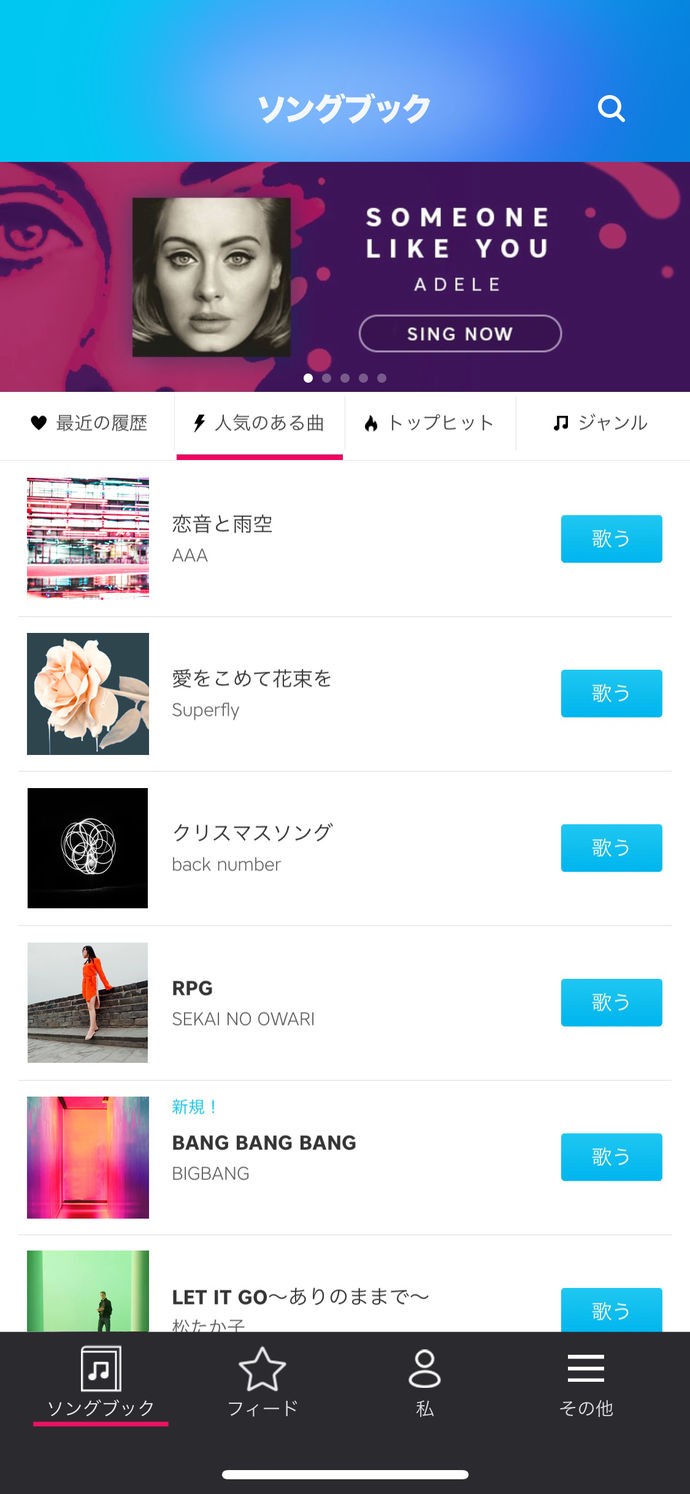Tap the music note genre icon
Image resolution: width=690 pixels, height=1494 pixels.
click(561, 423)
